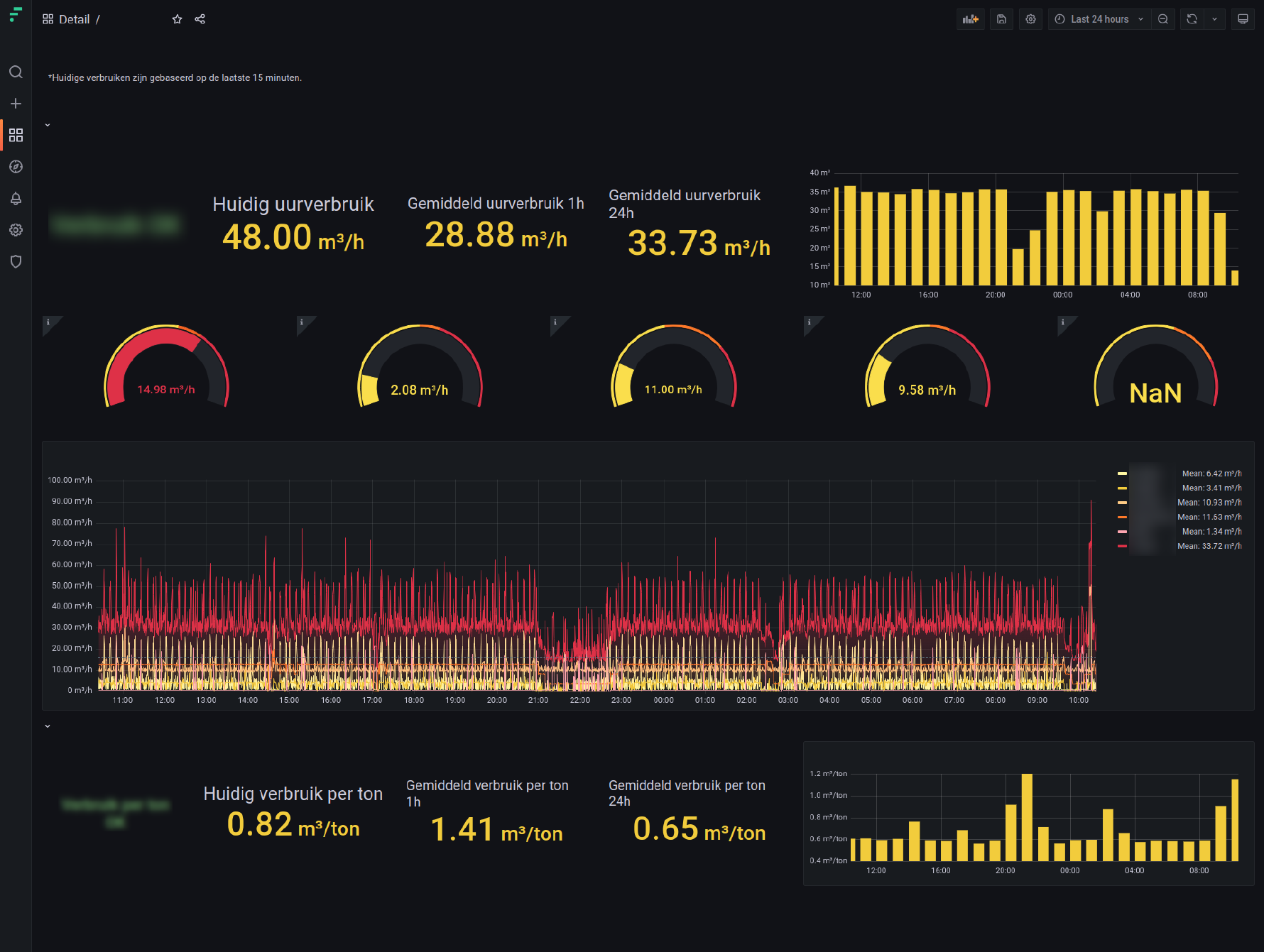
Task: Share the dashboard via share icon
Action: click(x=200, y=19)
